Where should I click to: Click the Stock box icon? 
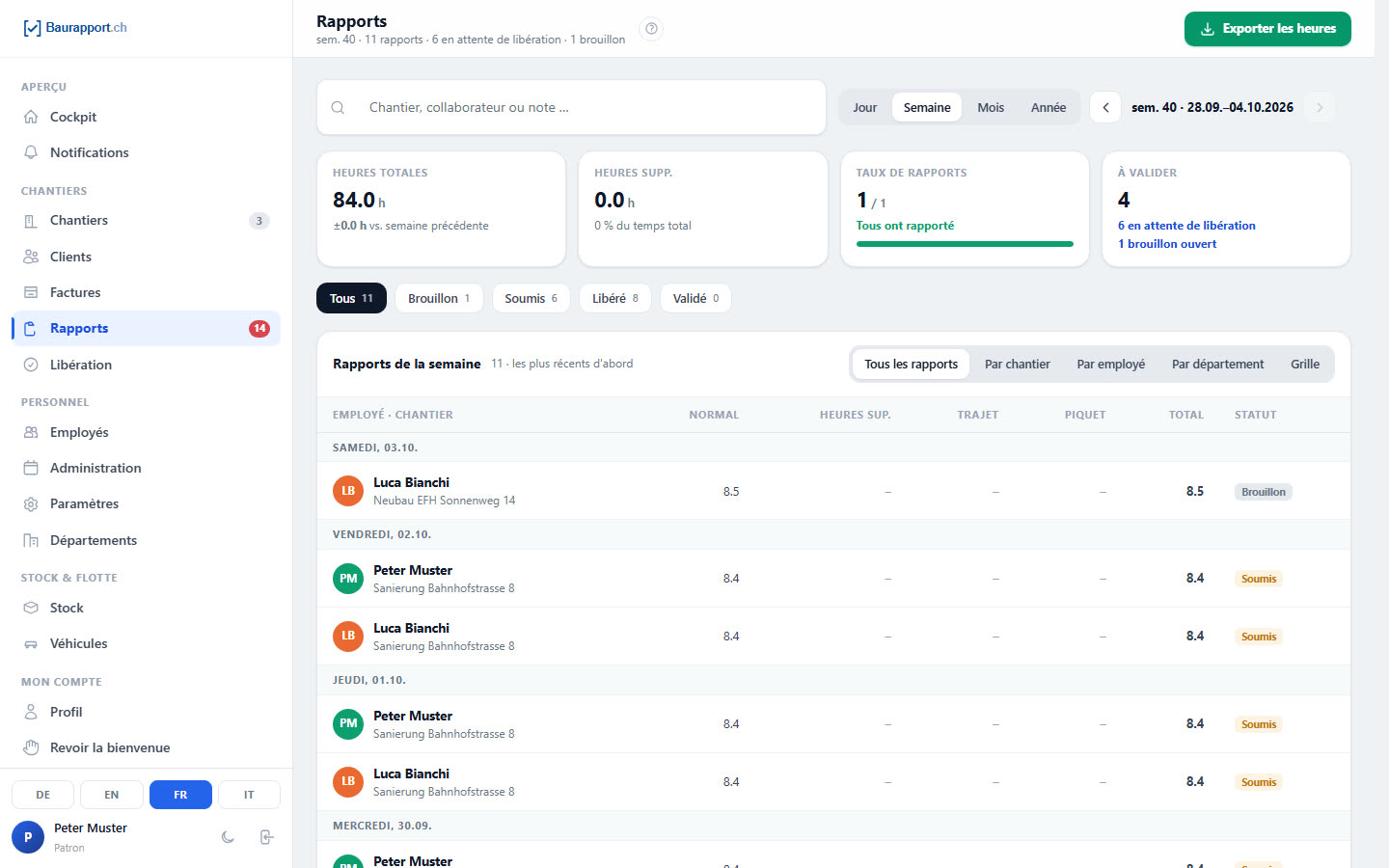tap(31, 608)
